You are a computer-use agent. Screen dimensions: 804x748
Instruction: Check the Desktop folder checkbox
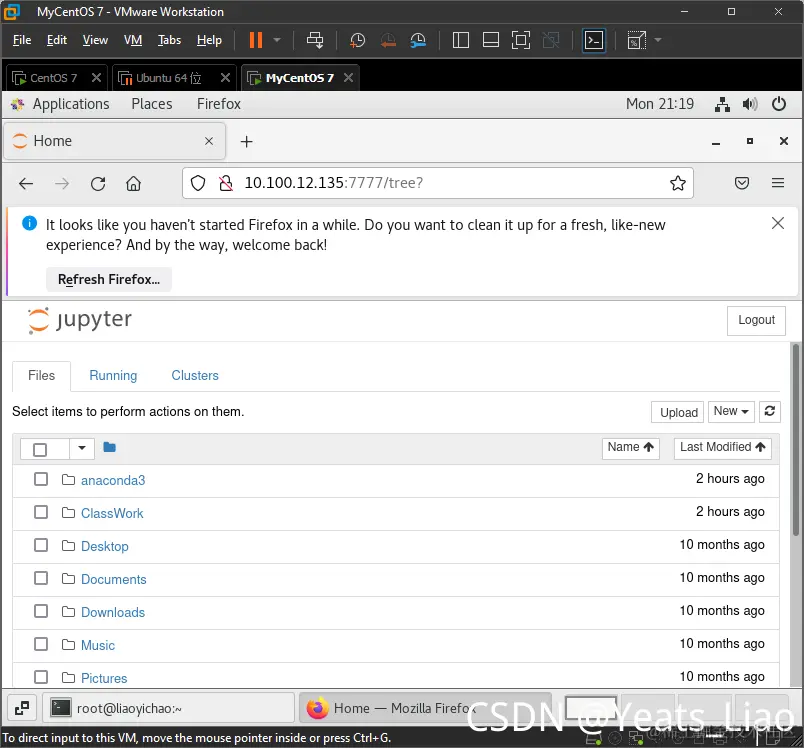tap(41, 545)
